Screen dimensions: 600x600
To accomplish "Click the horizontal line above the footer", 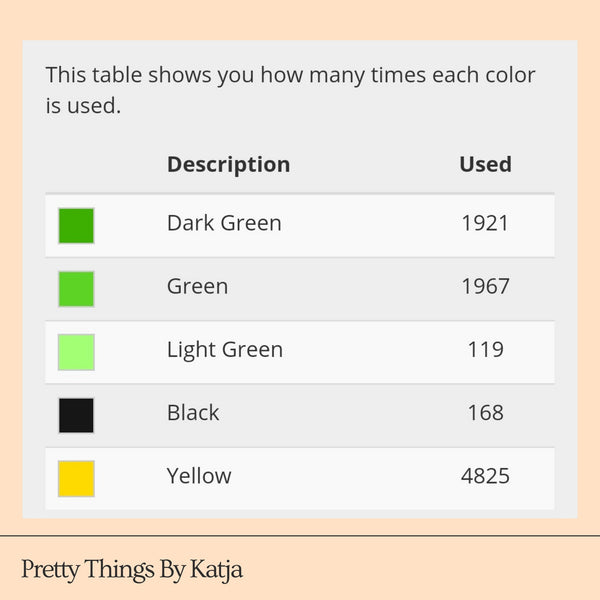I will 300,536.
